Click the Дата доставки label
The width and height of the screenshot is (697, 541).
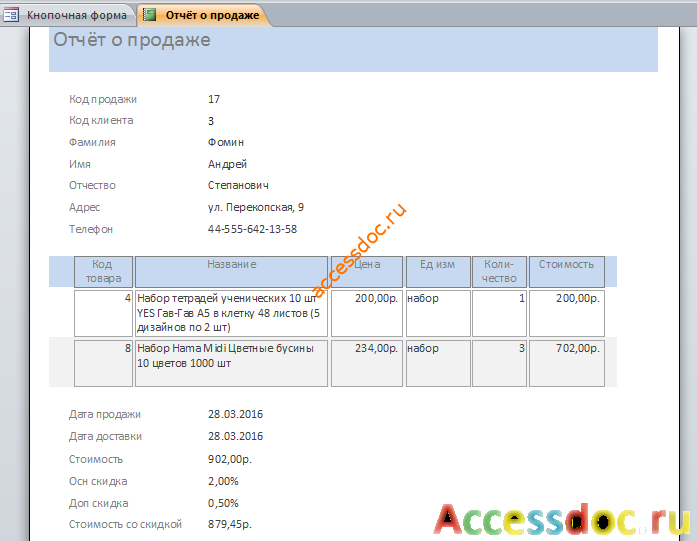click(x=105, y=437)
